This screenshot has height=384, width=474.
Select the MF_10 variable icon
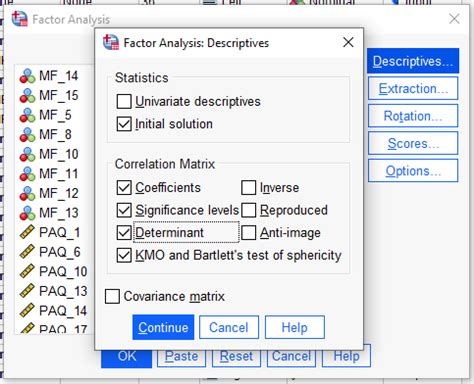pos(27,154)
